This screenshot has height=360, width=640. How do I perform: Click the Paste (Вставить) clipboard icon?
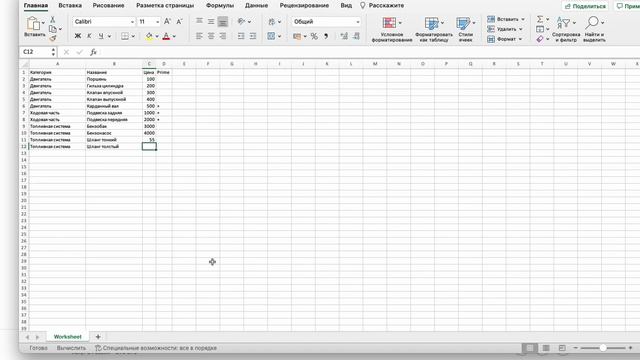(x=33, y=23)
